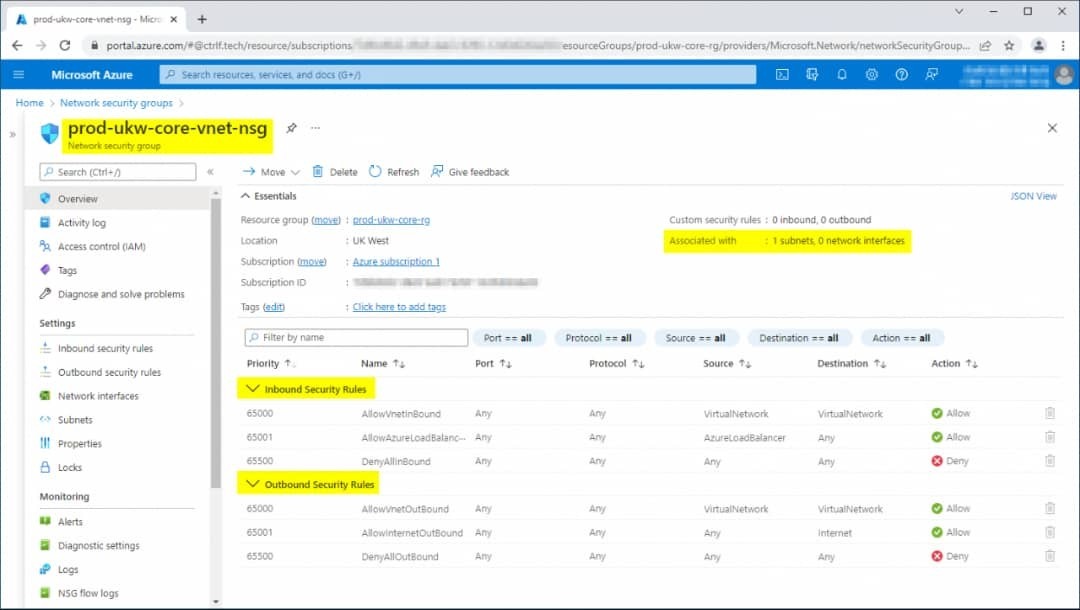1080x610 pixels.
Task: Open the Chrome profile icon
Action: 1038,45
